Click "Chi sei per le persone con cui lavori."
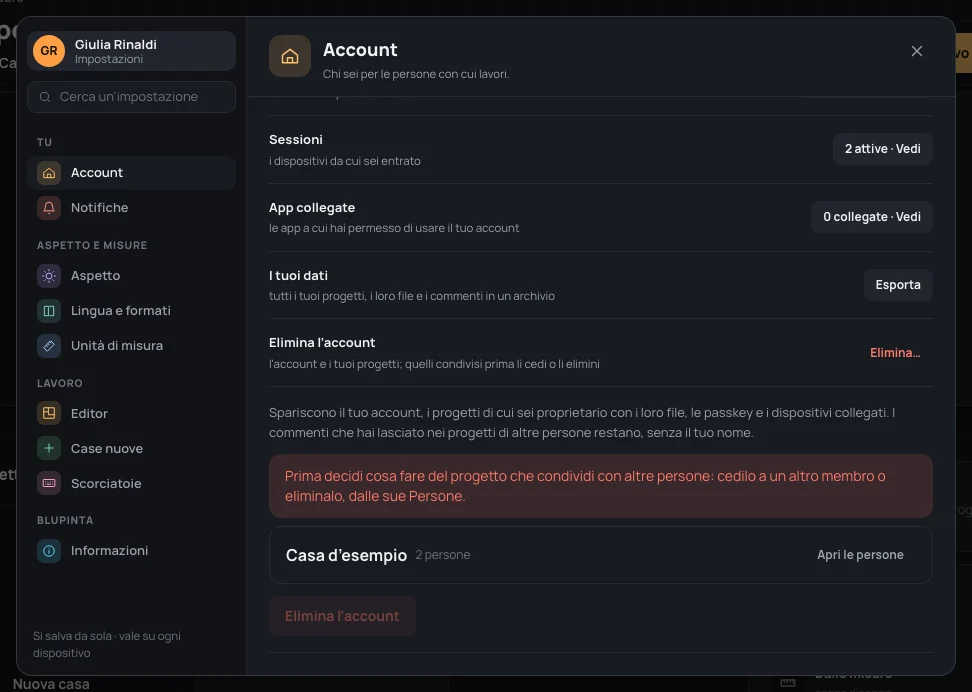Image resolution: width=972 pixels, height=692 pixels. [x=416, y=74]
